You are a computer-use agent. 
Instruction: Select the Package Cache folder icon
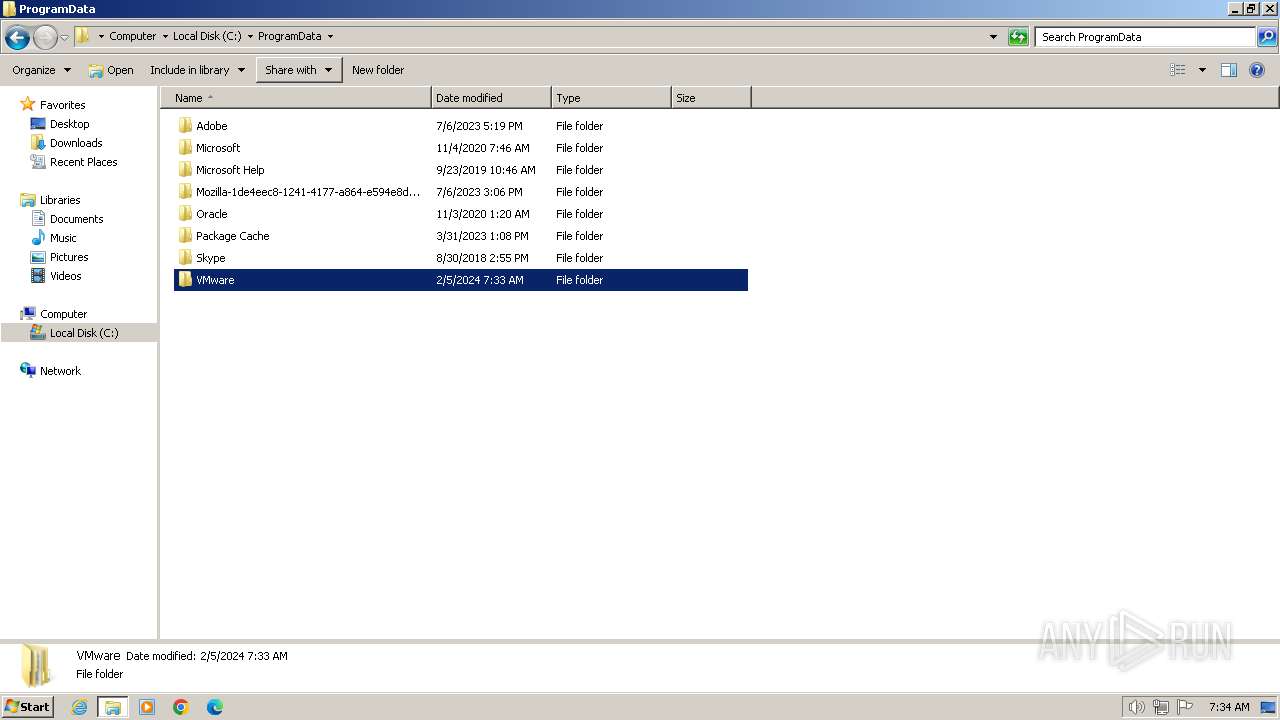pyautogui.click(x=185, y=236)
